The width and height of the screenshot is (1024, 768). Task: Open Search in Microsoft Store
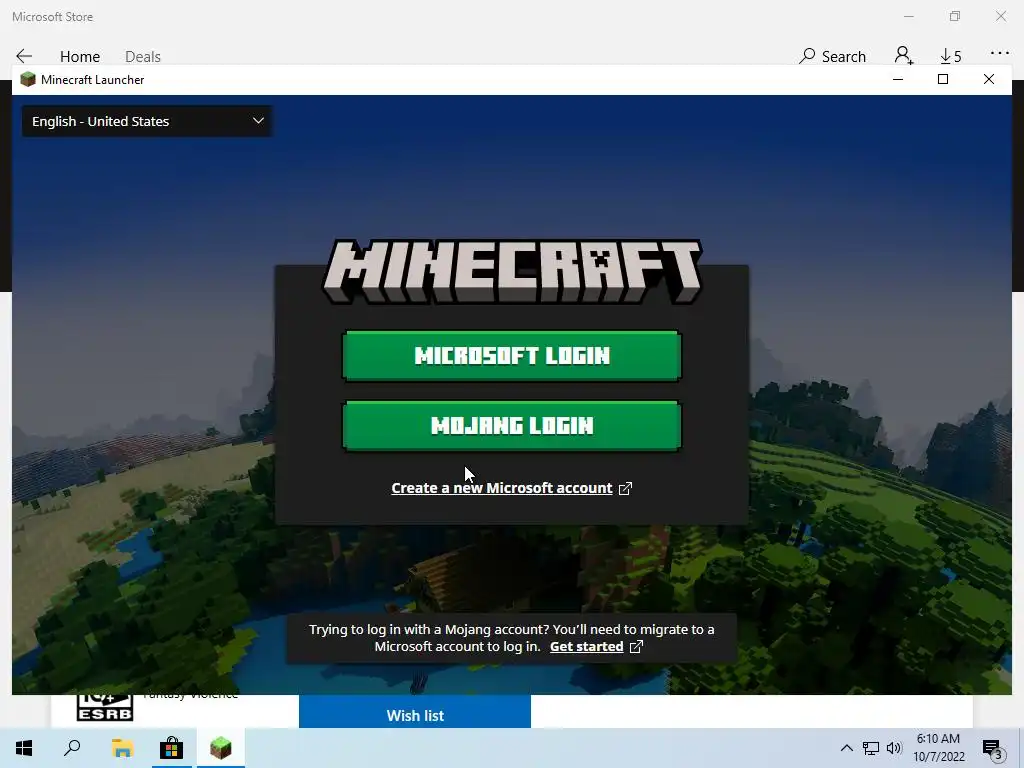[833, 56]
